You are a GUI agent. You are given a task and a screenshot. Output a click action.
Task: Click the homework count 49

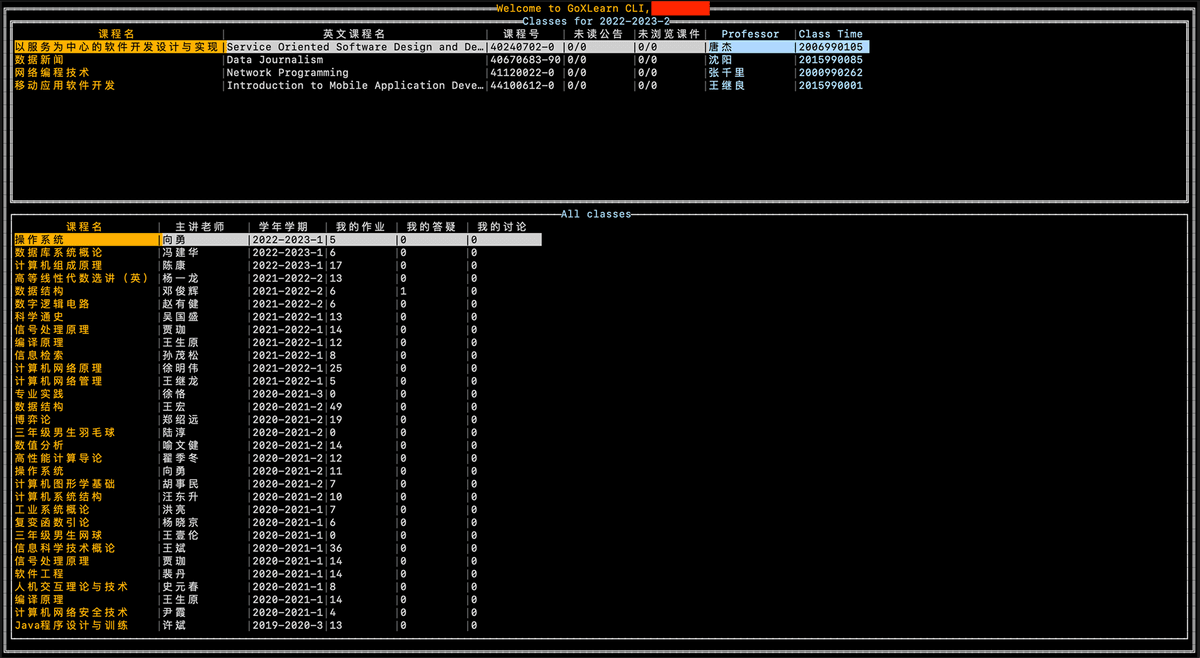click(336, 407)
